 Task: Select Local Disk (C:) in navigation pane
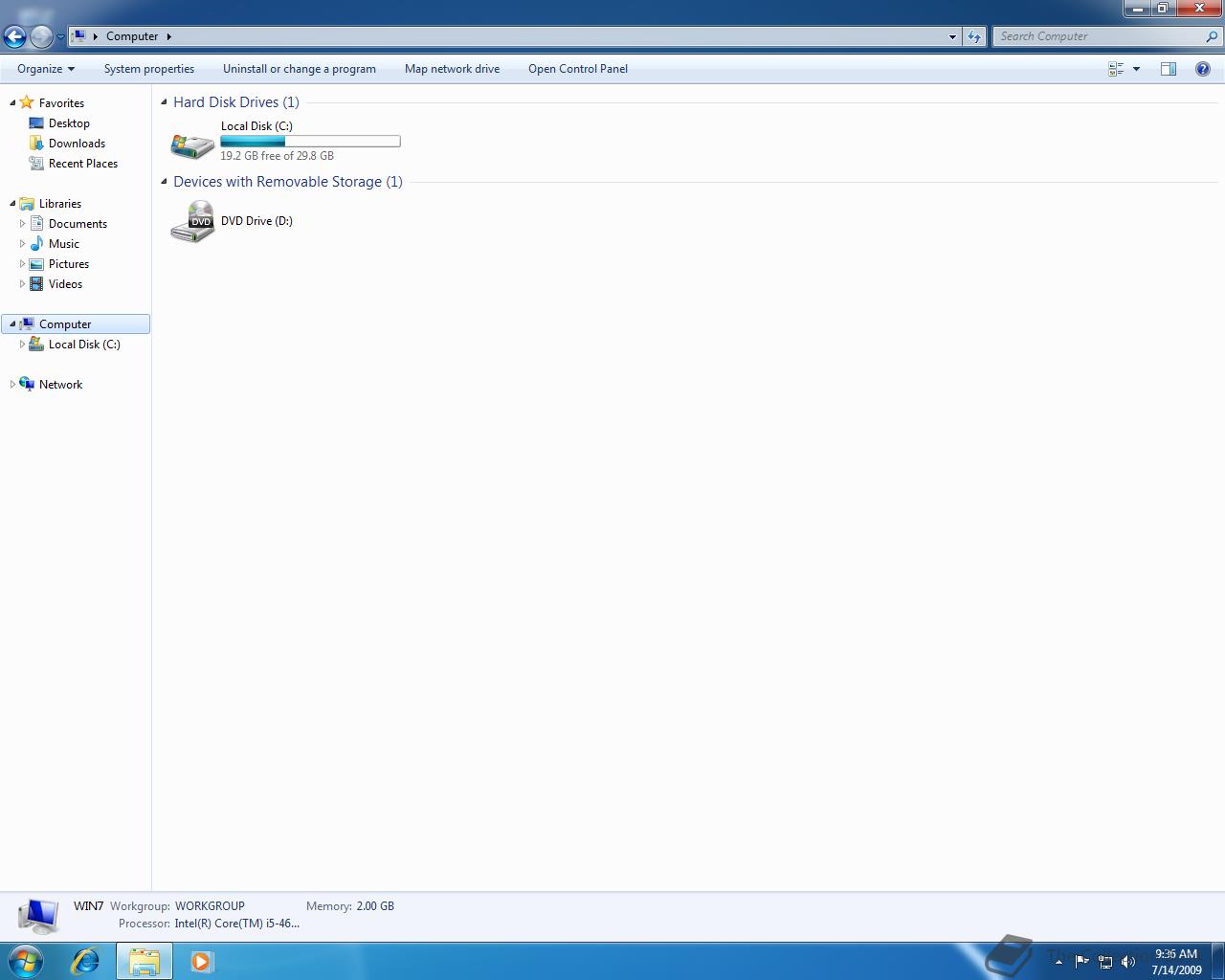pyautogui.click(x=84, y=345)
